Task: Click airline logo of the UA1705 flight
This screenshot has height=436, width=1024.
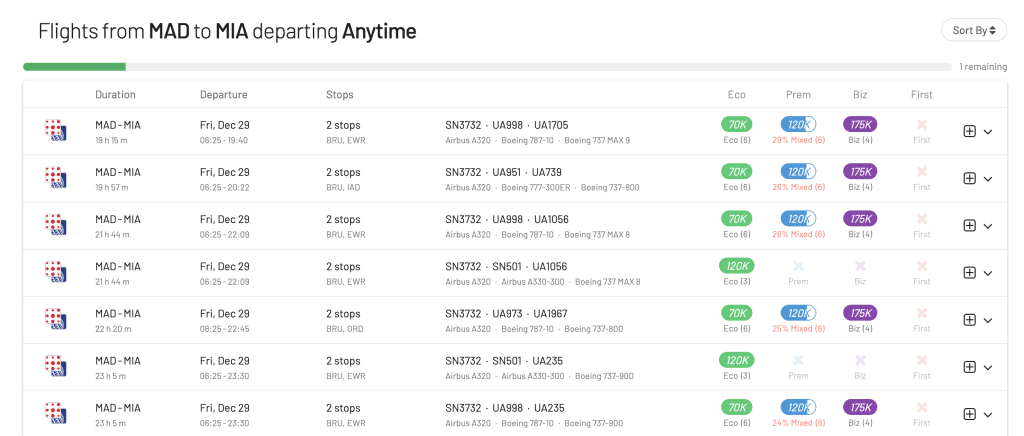Action: pyautogui.click(x=56, y=131)
